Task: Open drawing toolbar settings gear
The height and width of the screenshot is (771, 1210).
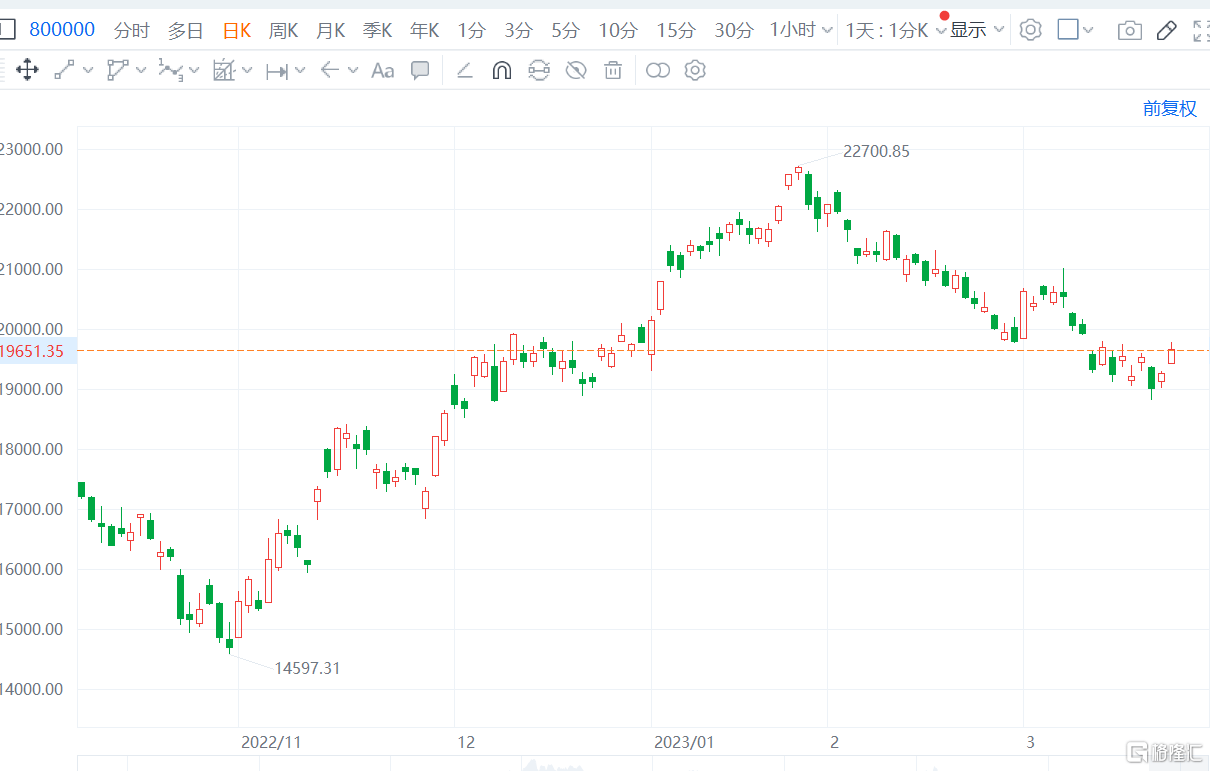Action: tap(696, 70)
